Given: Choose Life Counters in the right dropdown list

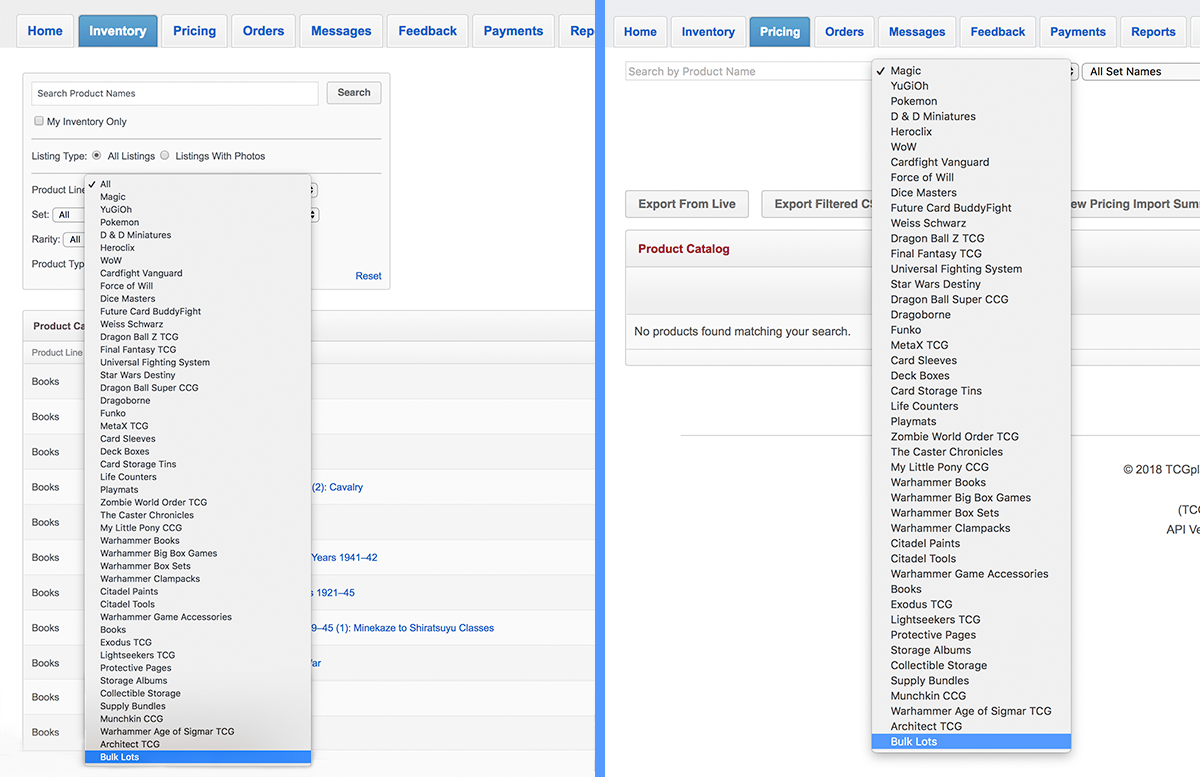Looking at the screenshot, I should pos(971,406).
